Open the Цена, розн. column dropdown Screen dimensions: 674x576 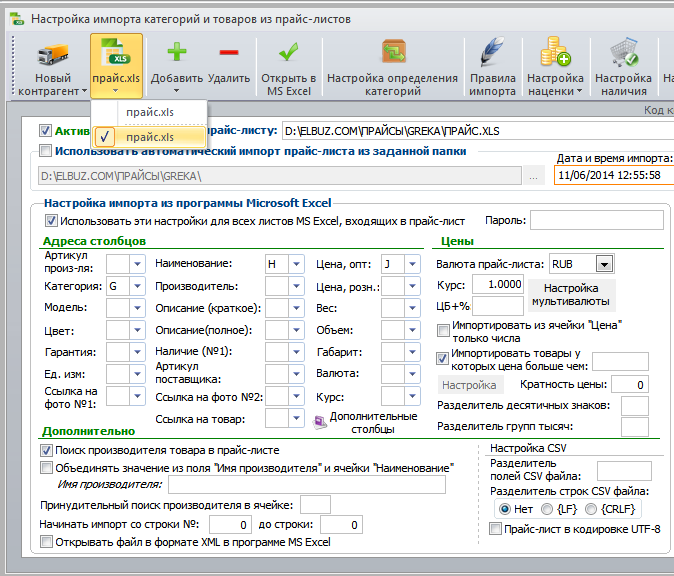(x=412, y=286)
